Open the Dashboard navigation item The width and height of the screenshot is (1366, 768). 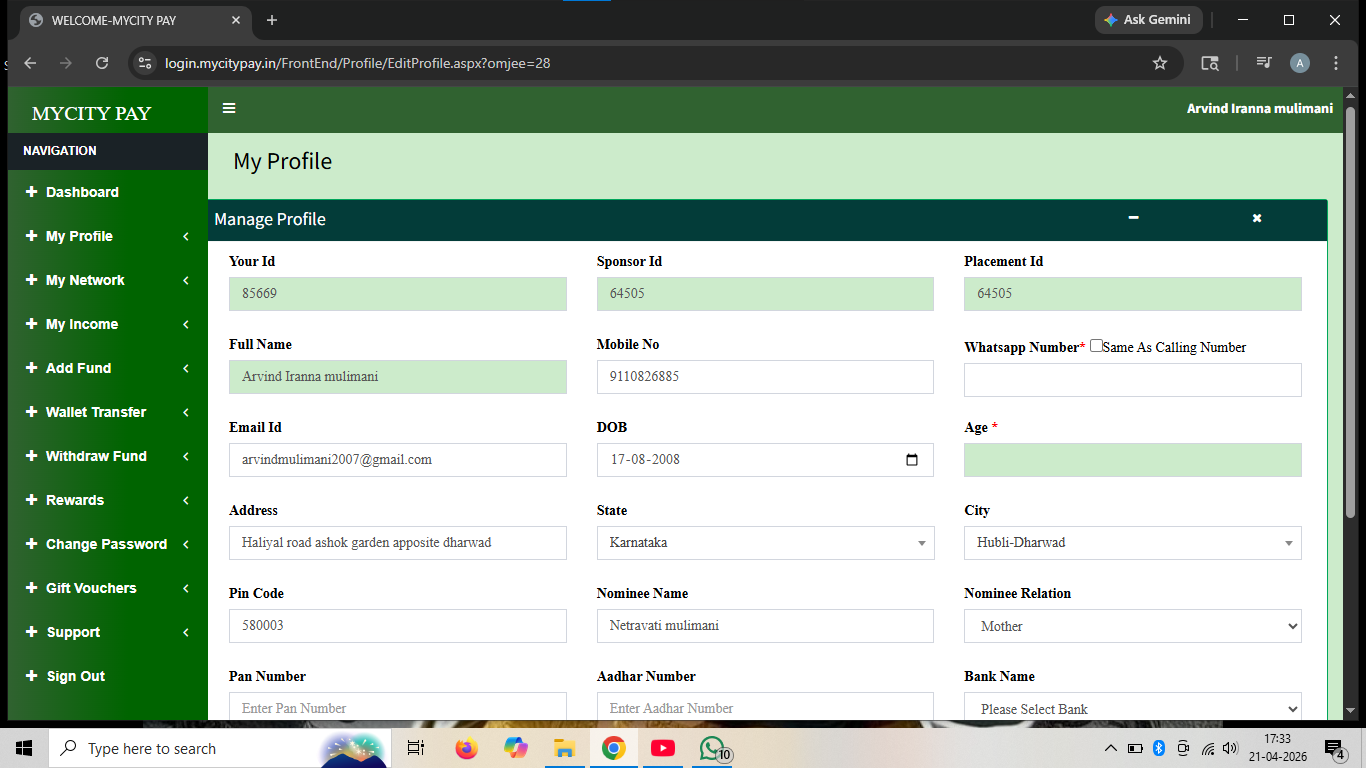[108, 192]
